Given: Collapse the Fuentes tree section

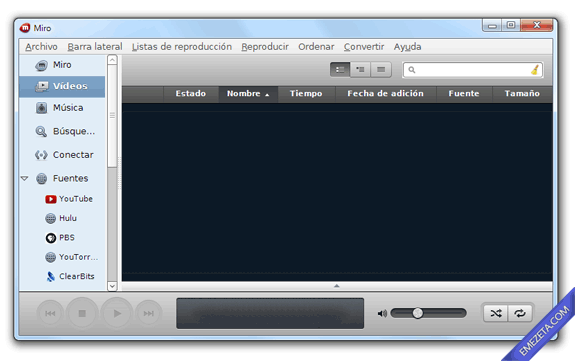Looking at the screenshot, I should point(25,178).
